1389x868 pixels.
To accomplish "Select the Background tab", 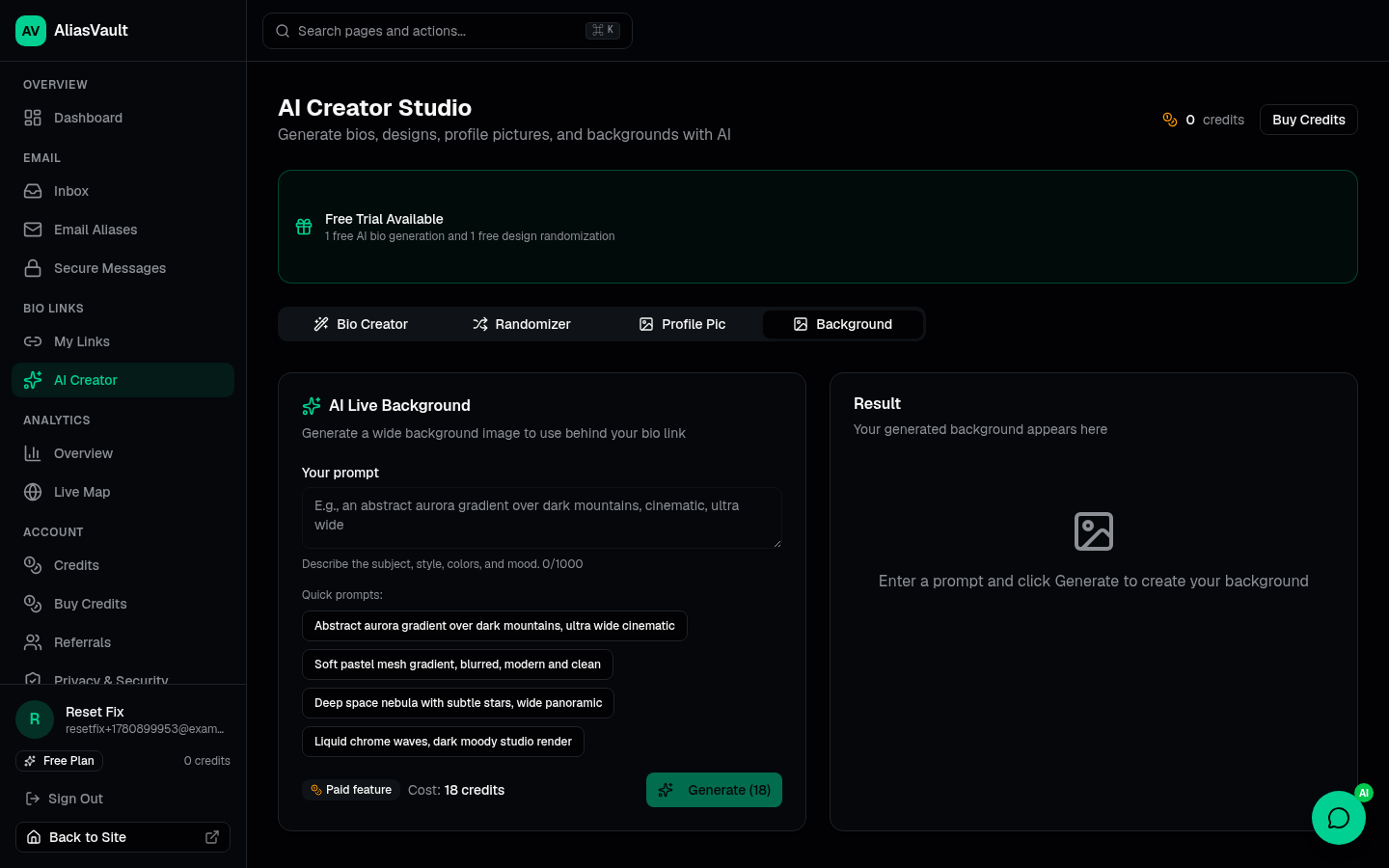I will pos(842,324).
